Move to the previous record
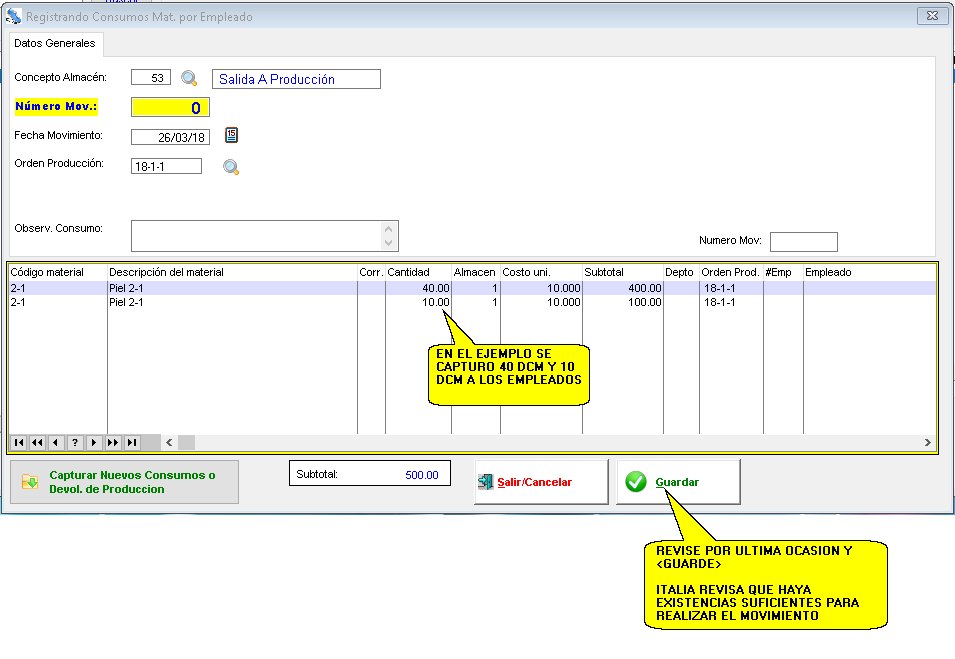Screen dimensions: 955x659 (56, 442)
